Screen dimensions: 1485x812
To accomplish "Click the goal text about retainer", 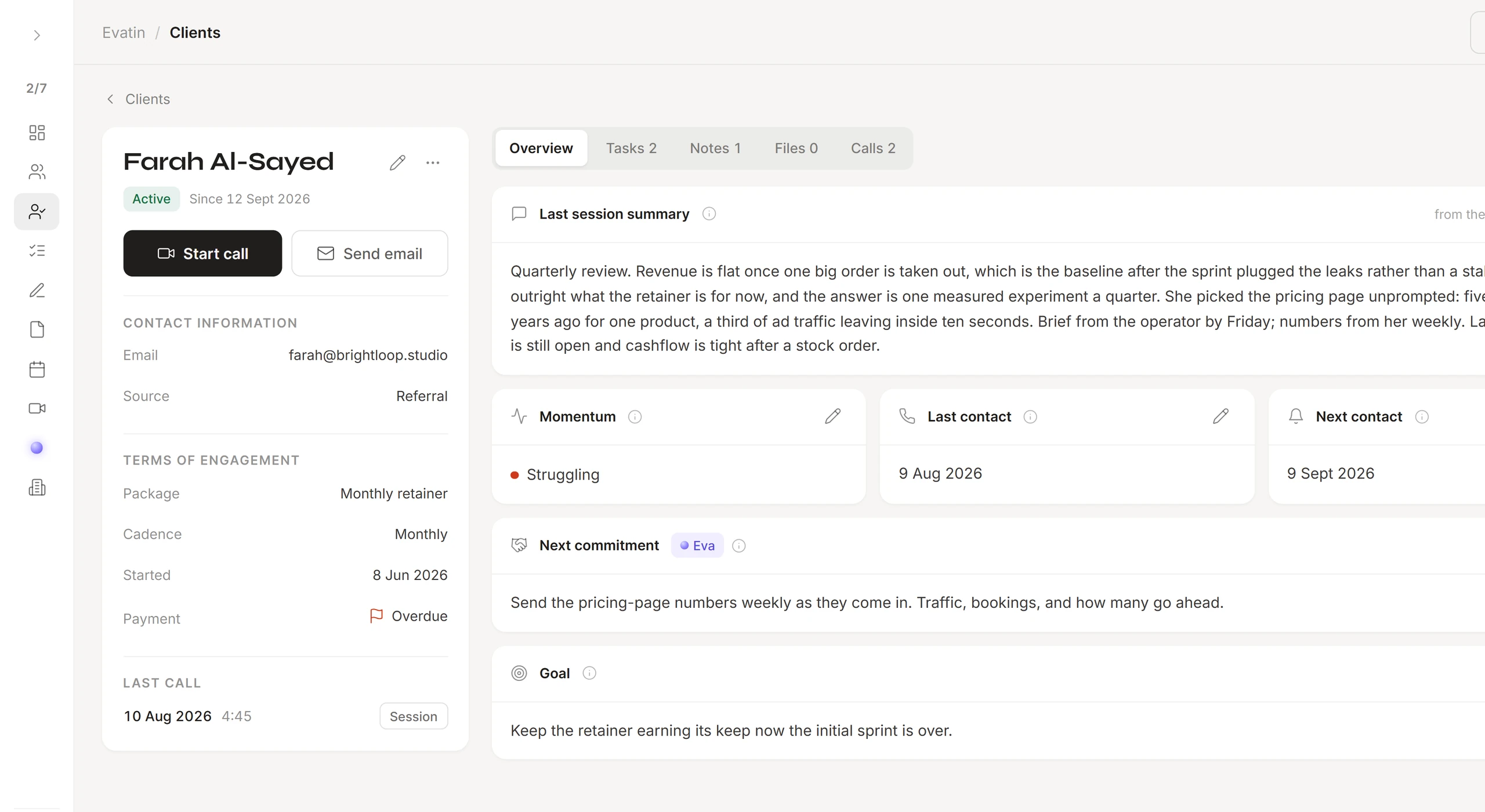I will [731, 730].
